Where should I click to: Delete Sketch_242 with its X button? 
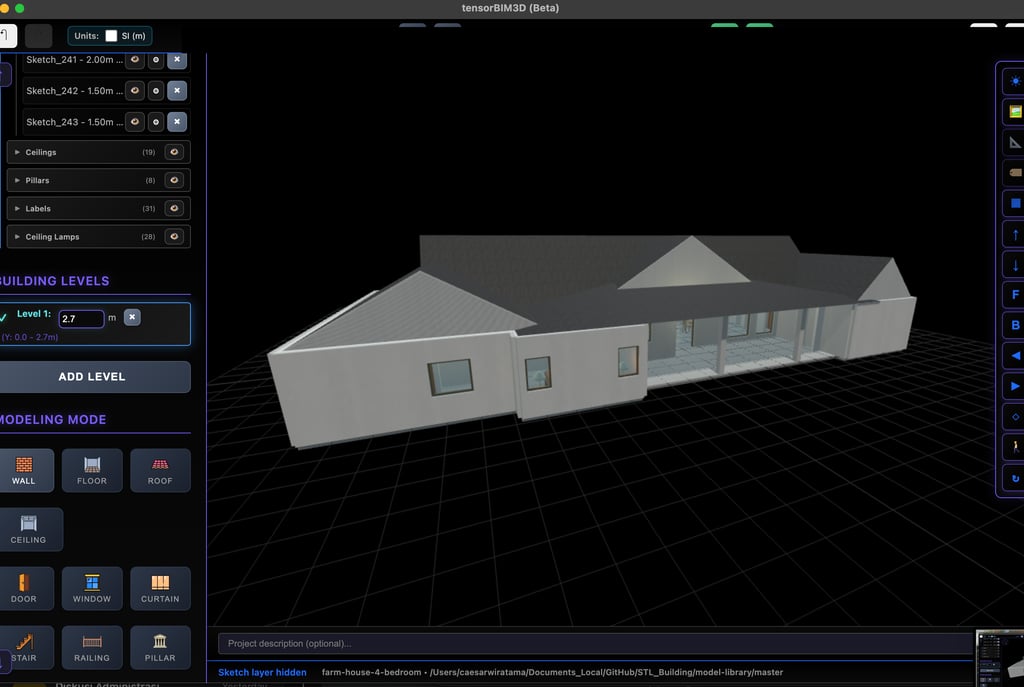[x=177, y=91]
